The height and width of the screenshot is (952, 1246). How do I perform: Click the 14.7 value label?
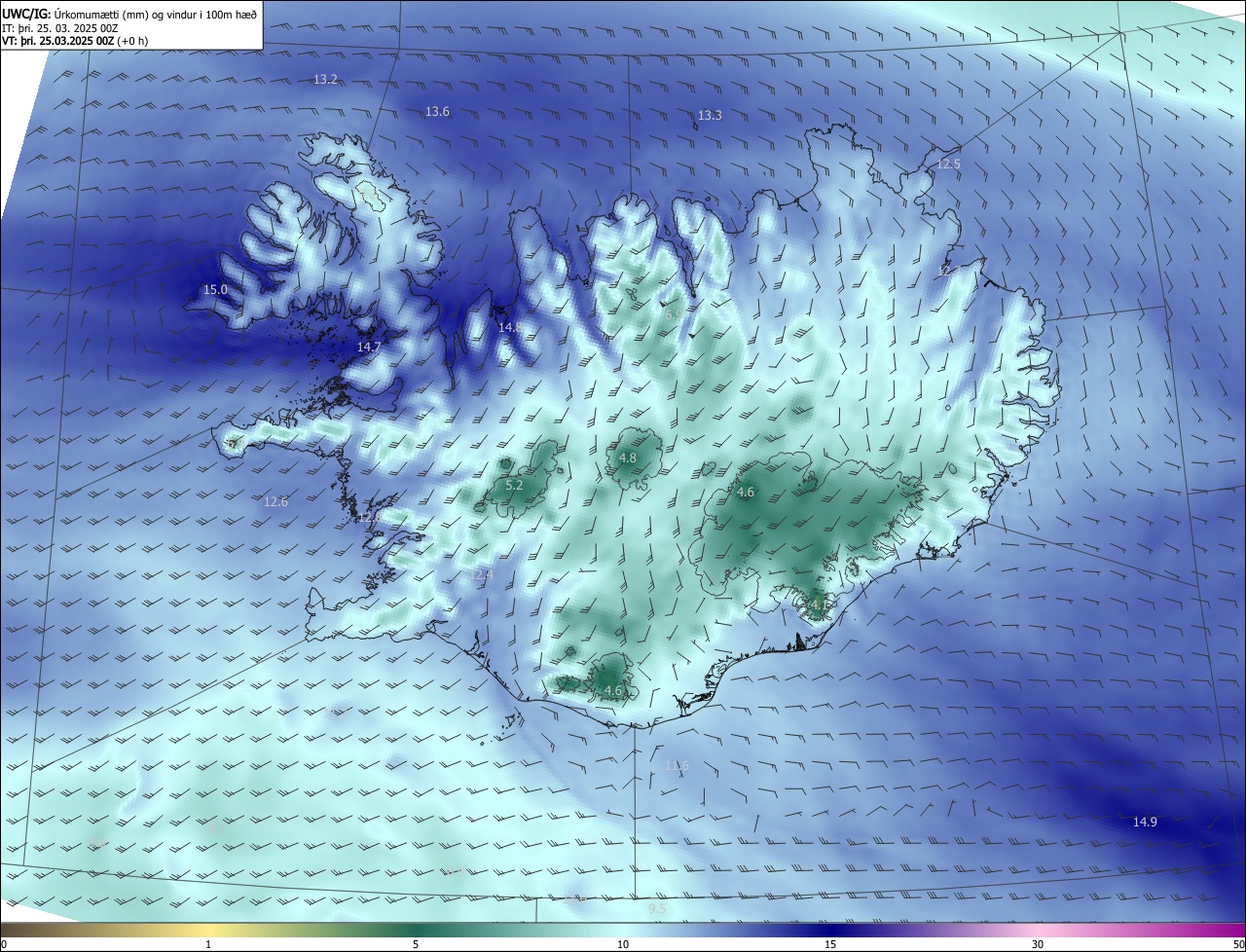coord(369,347)
